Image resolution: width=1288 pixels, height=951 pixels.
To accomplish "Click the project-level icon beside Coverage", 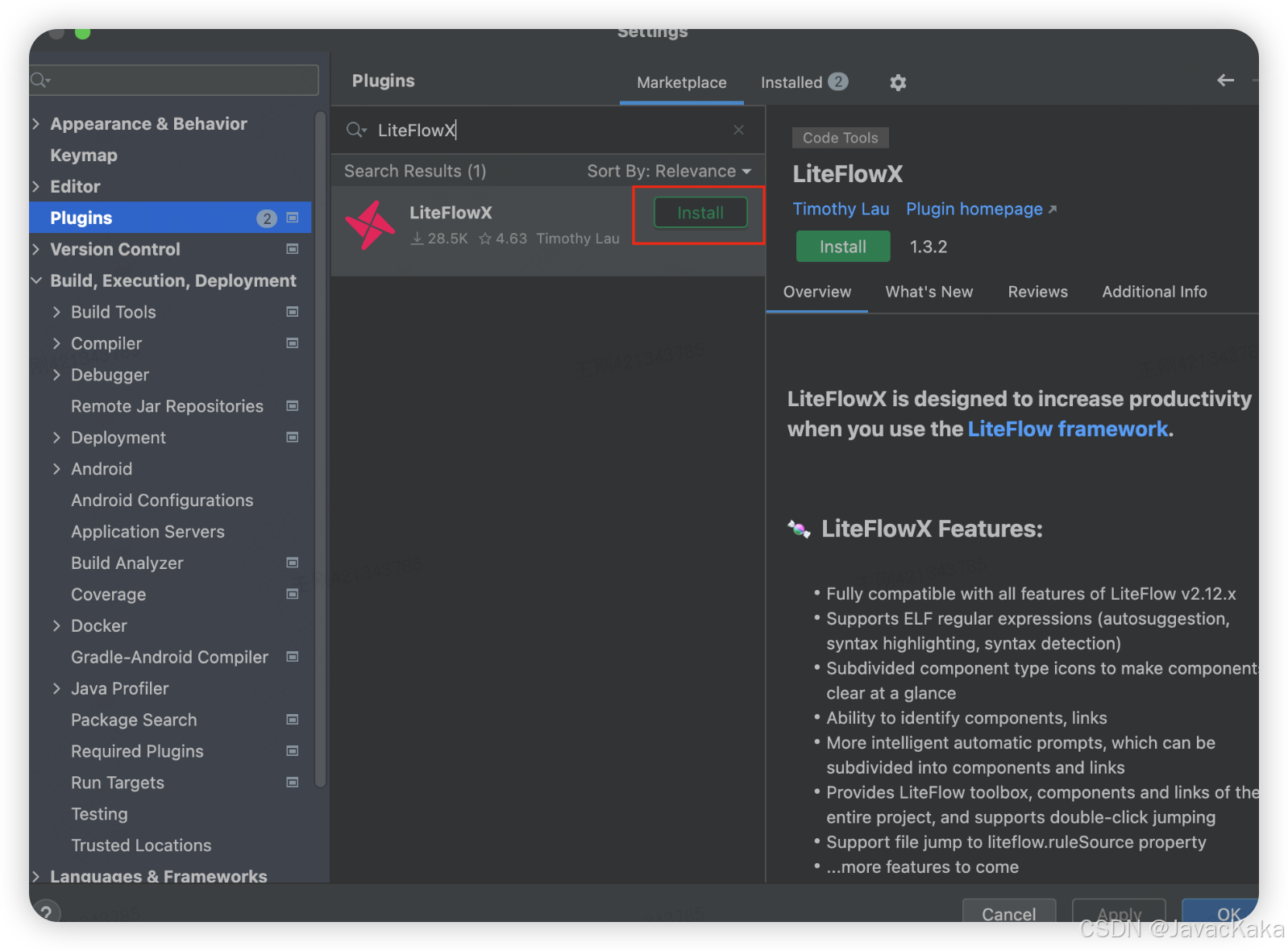I will coord(293,594).
